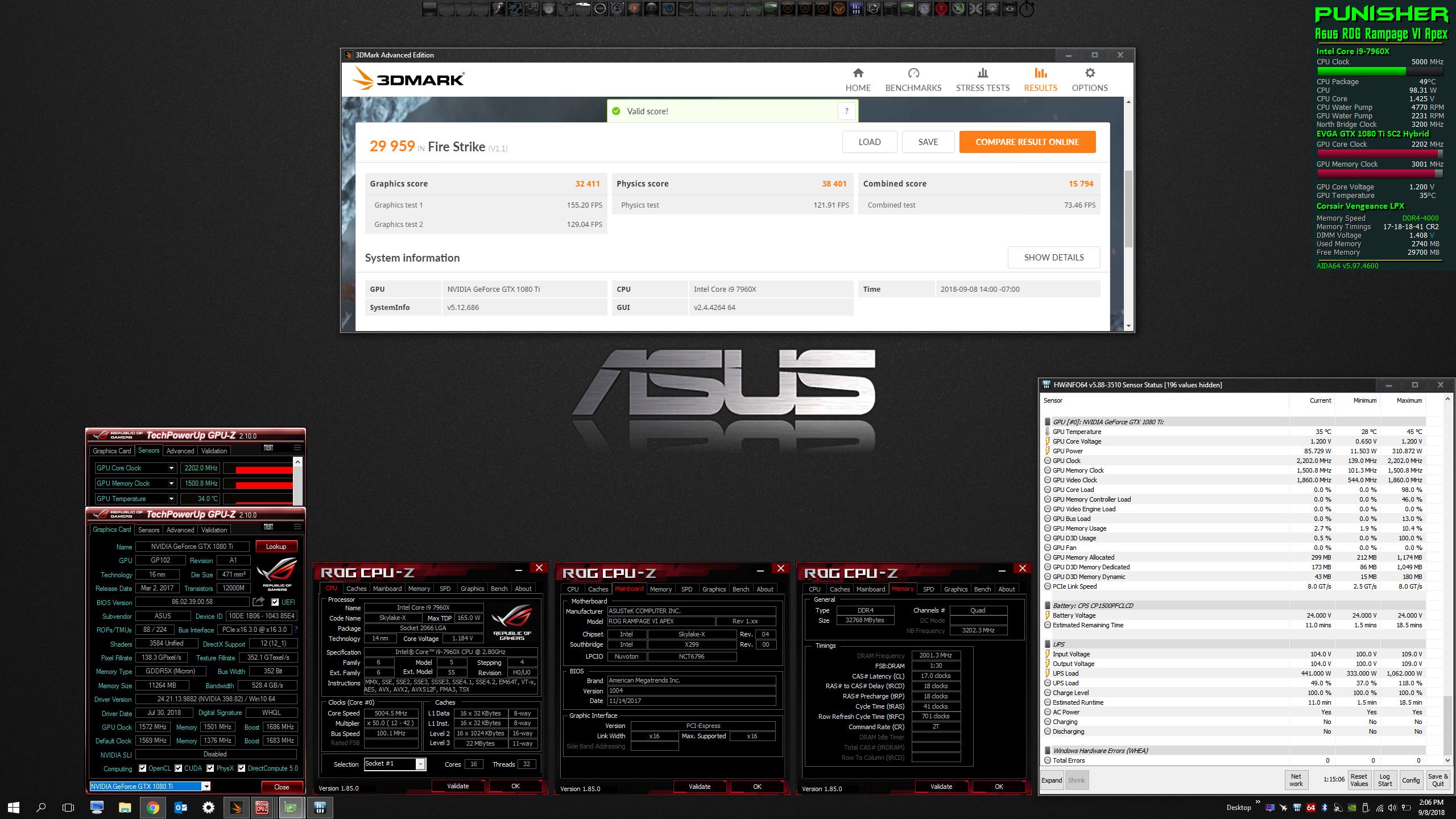Open File Explorer from taskbar

coord(125,808)
